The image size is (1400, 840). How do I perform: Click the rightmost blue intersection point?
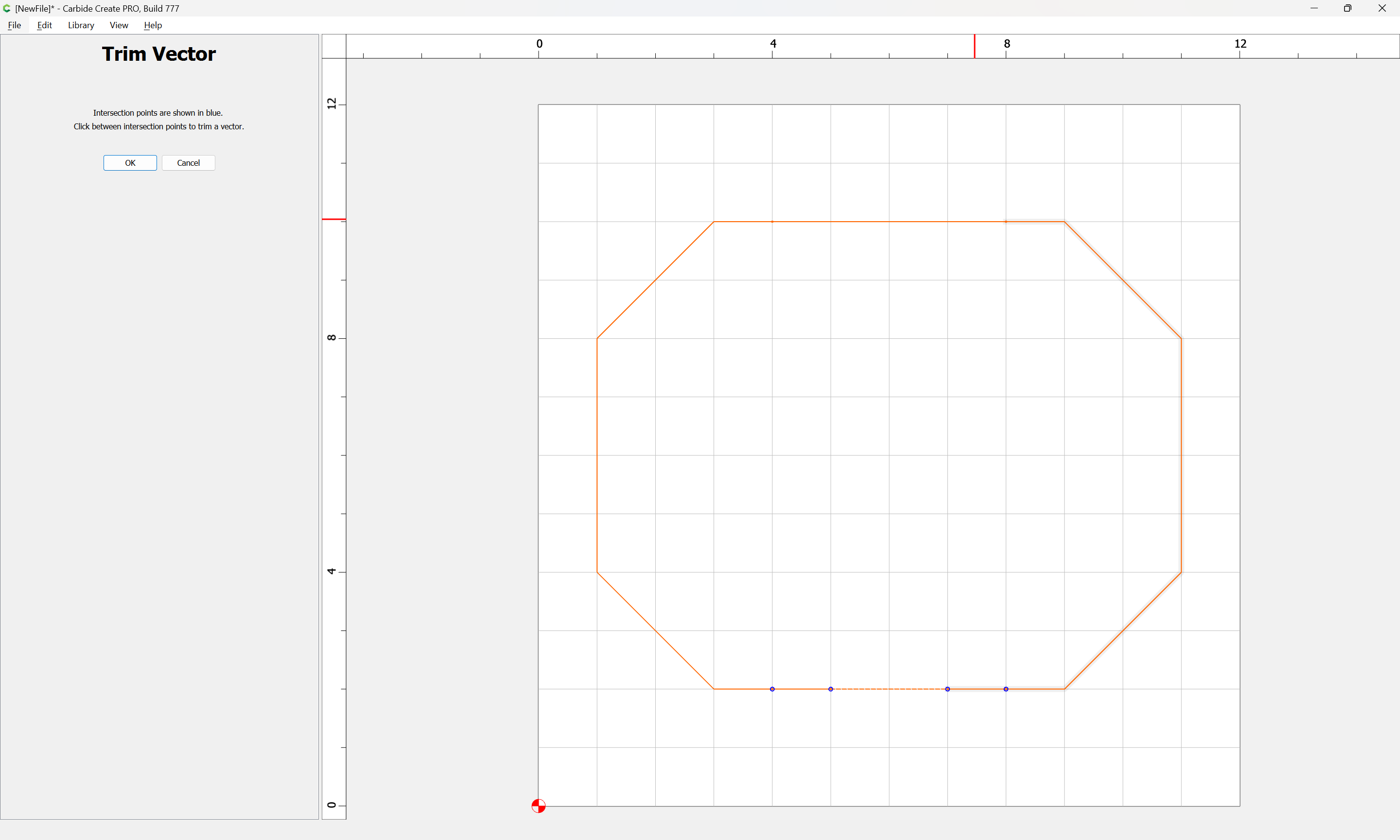pos(1006,689)
